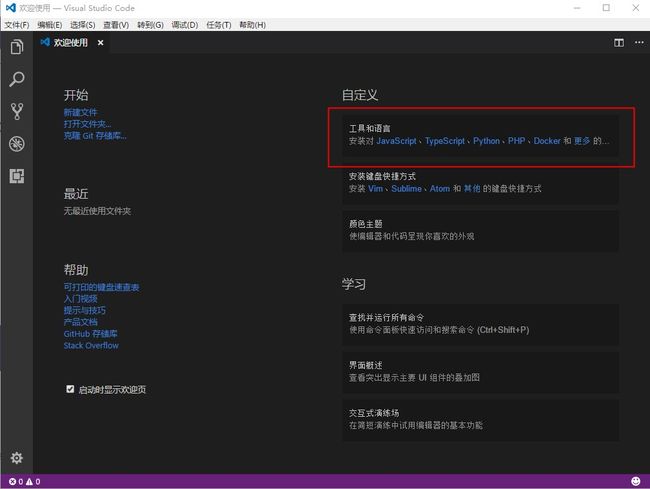Click the 无最近使用文件夹 text
This screenshot has width=650, height=489.
(x=97, y=211)
